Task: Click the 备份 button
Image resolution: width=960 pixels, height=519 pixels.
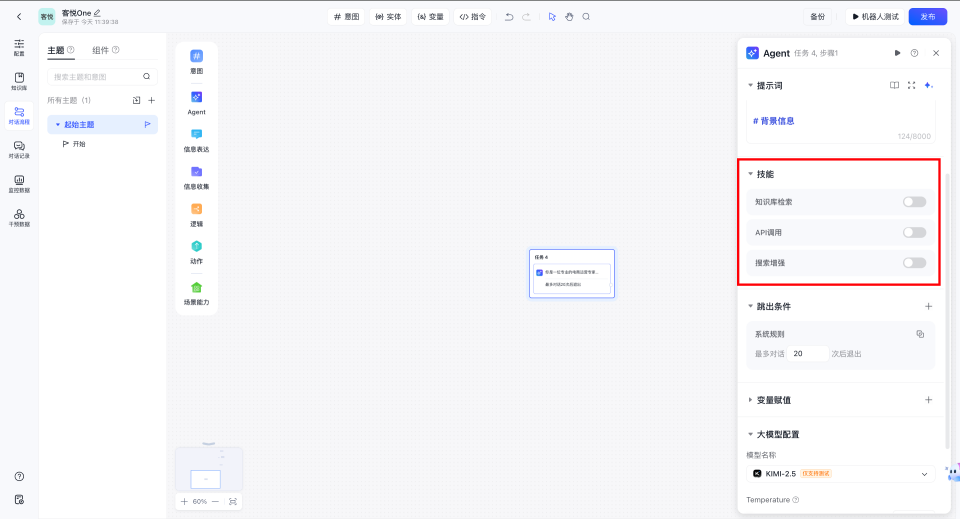Action: click(x=818, y=17)
